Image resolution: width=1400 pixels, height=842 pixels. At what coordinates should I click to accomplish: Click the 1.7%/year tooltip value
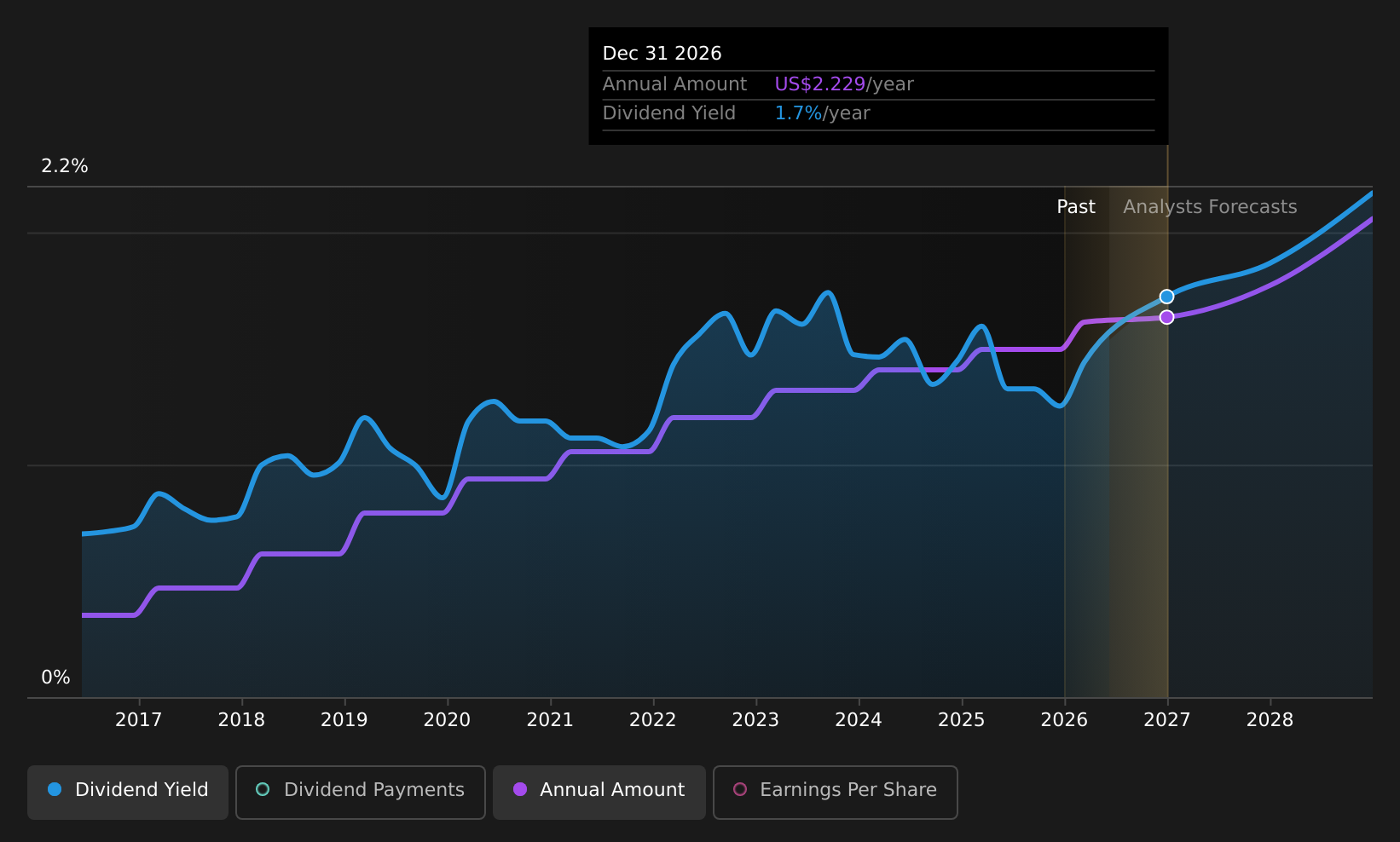[x=822, y=113]
